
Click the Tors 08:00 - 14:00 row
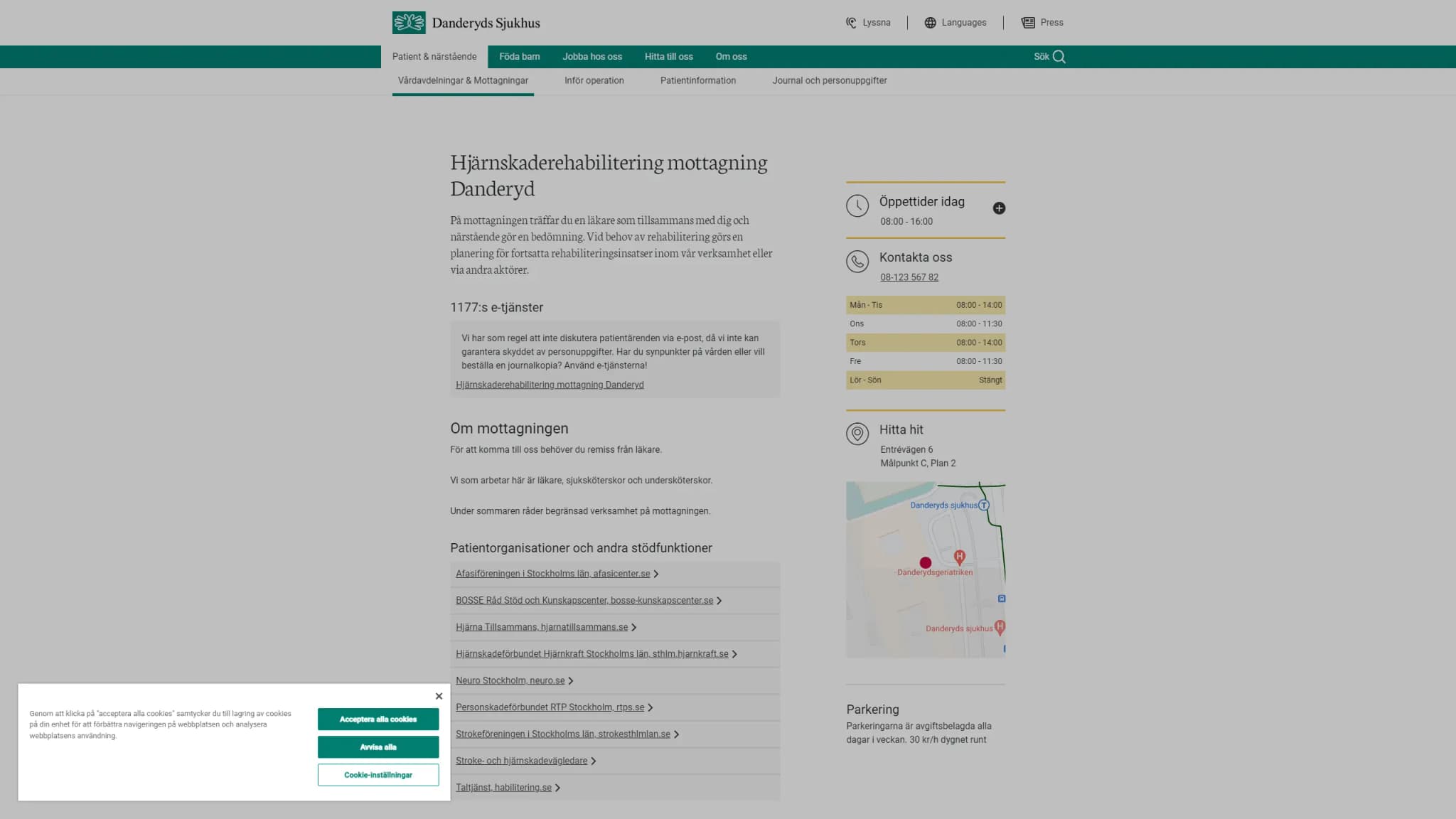[926, 343]
